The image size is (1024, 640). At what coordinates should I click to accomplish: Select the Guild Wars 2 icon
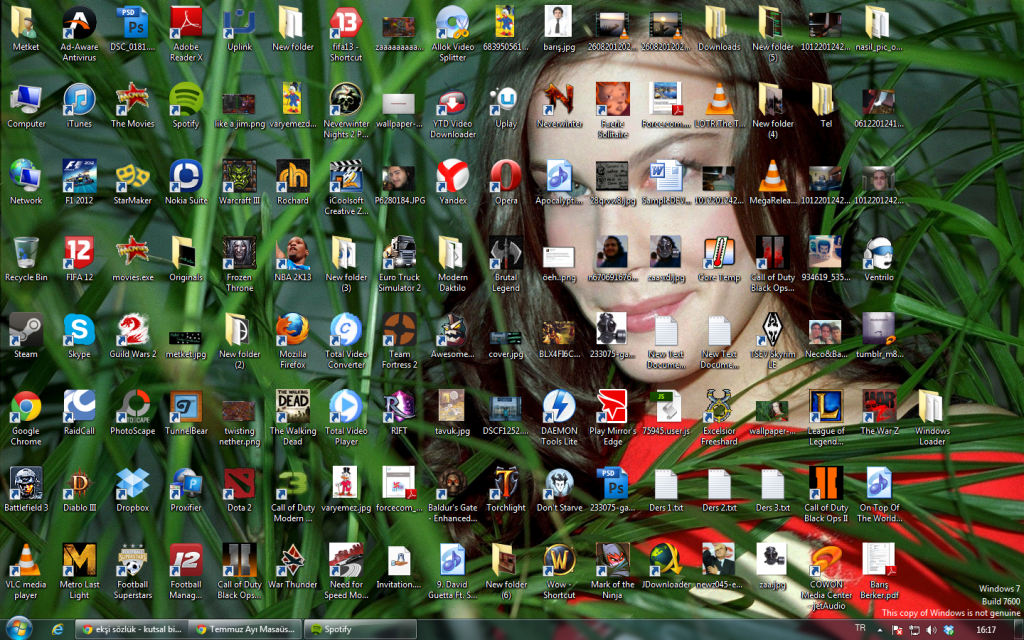133,330
